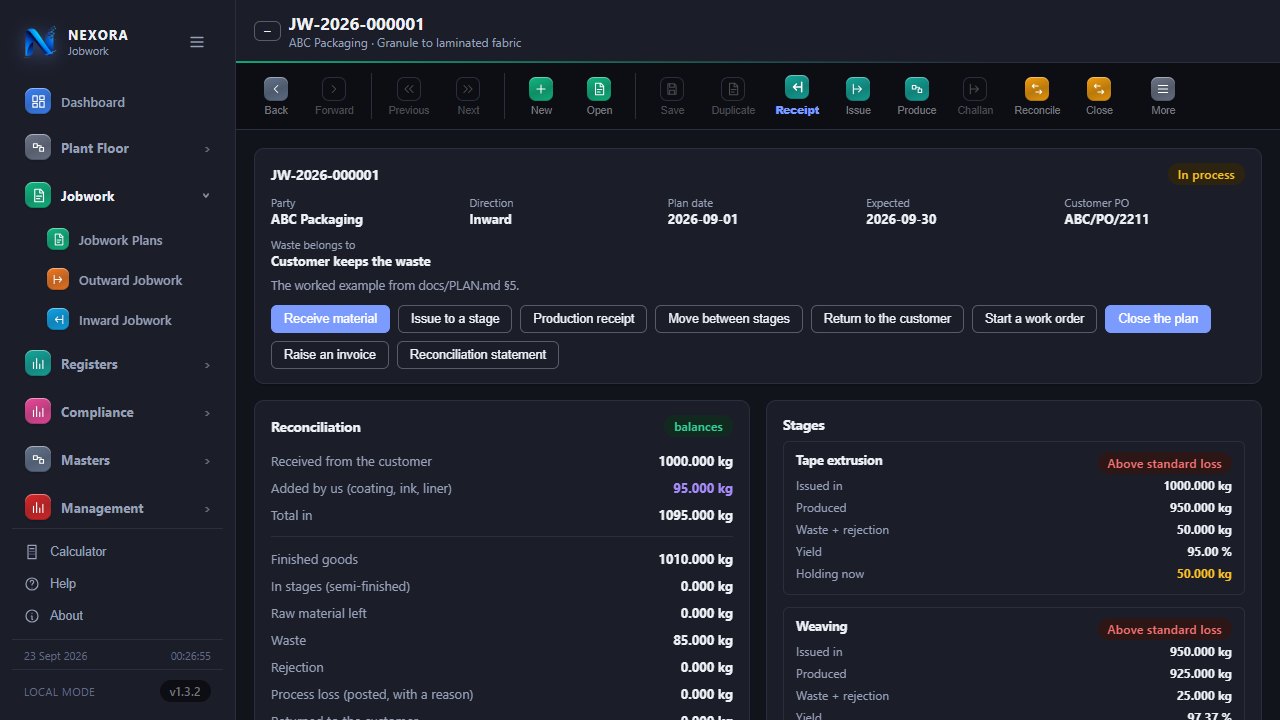Click the Save toolbar icon
This screenshot has height=720, width=1280.
(x=672, y=88)
